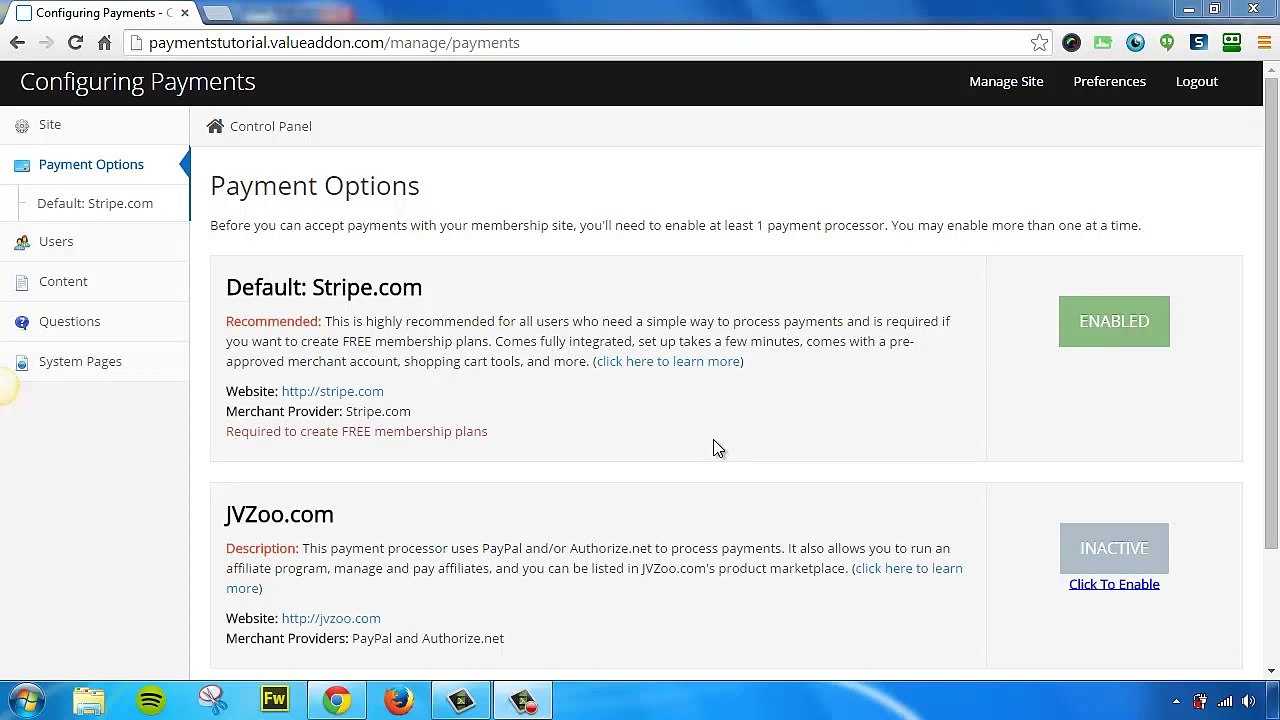Open the green robot extension icon
The height and width of the screenshot is (720, 1280).
click(1231, 43)
